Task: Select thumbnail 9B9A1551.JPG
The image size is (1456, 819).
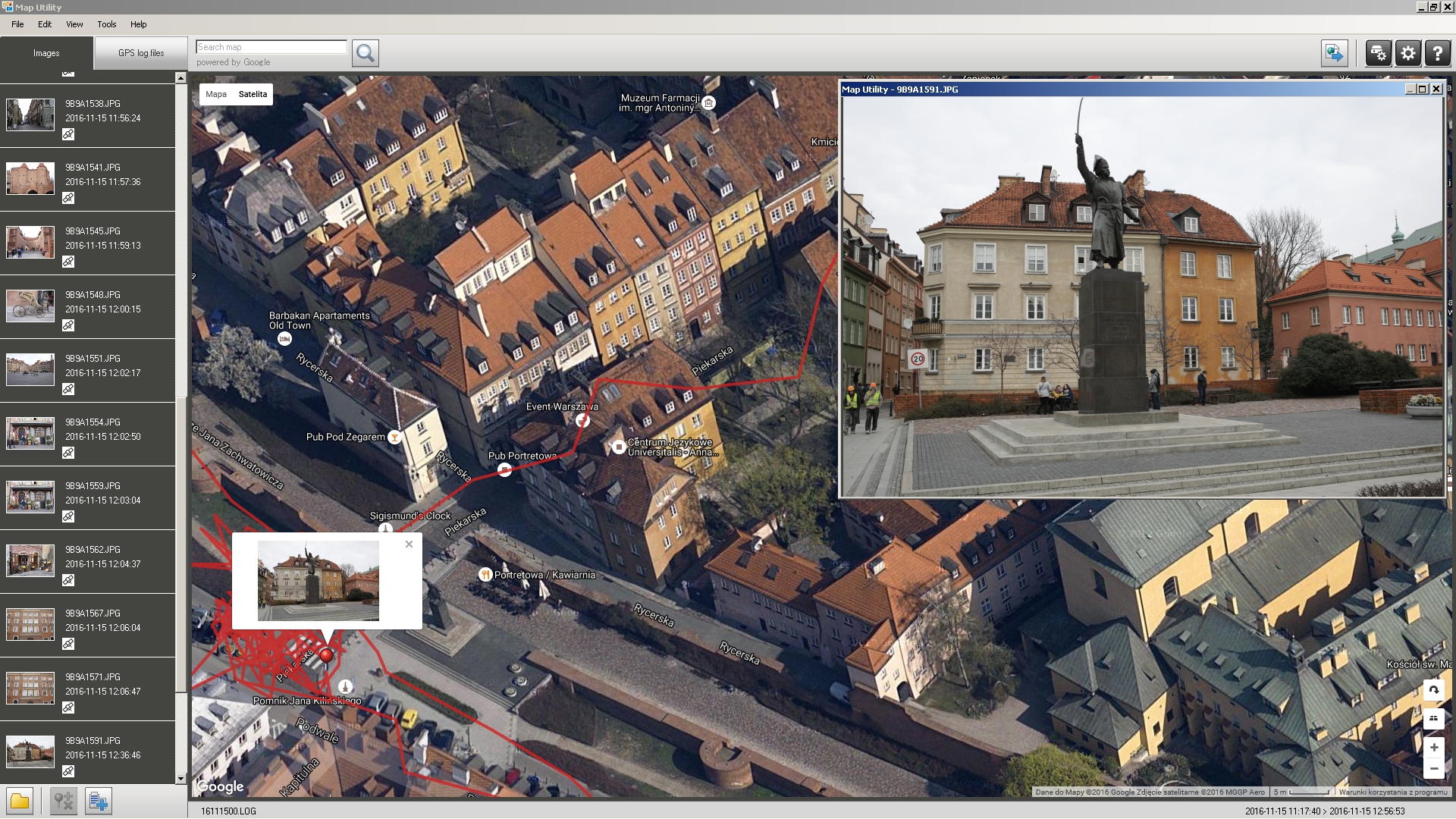Action: click(x=30, y=369)
